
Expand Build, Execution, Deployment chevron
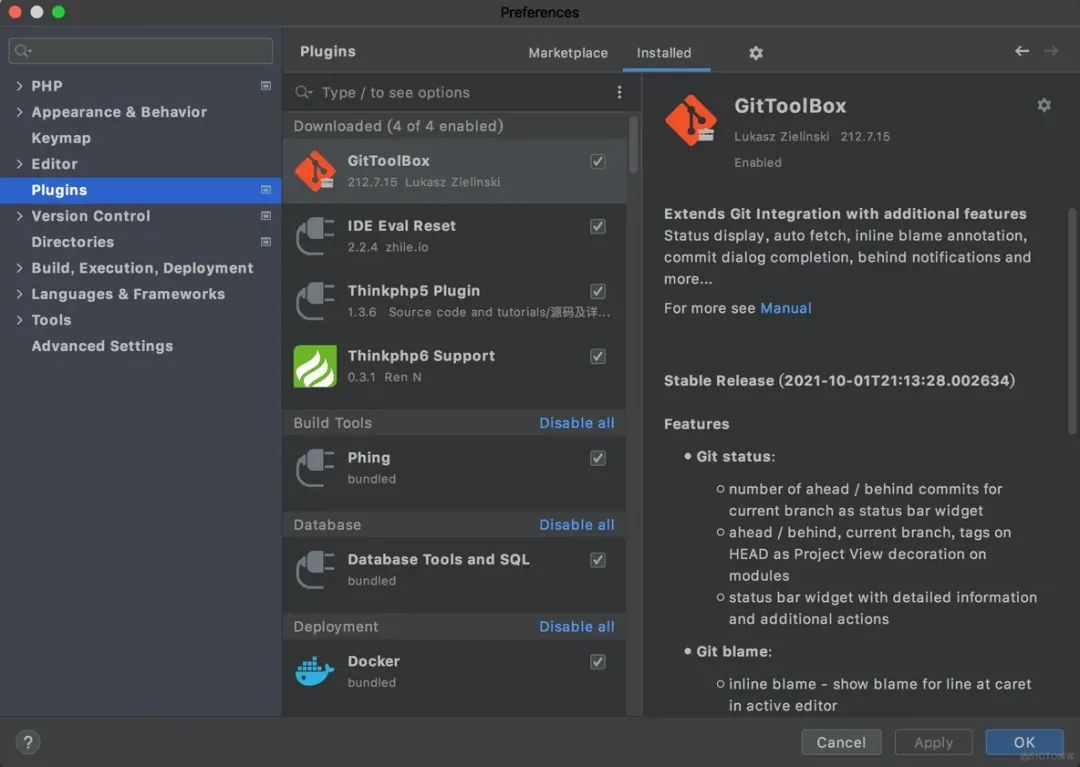point(19,268)
